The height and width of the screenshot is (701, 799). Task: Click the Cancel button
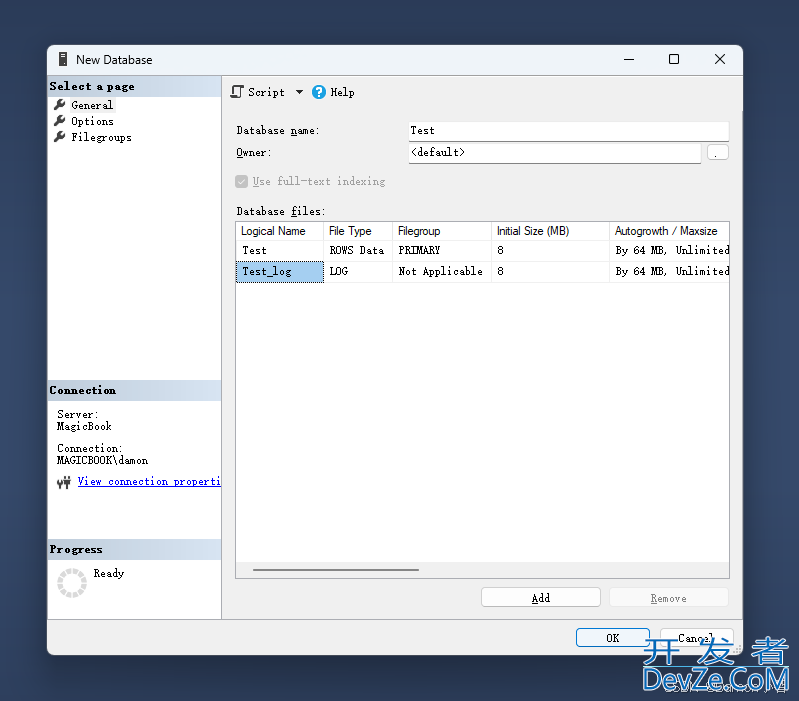(697, 638)
